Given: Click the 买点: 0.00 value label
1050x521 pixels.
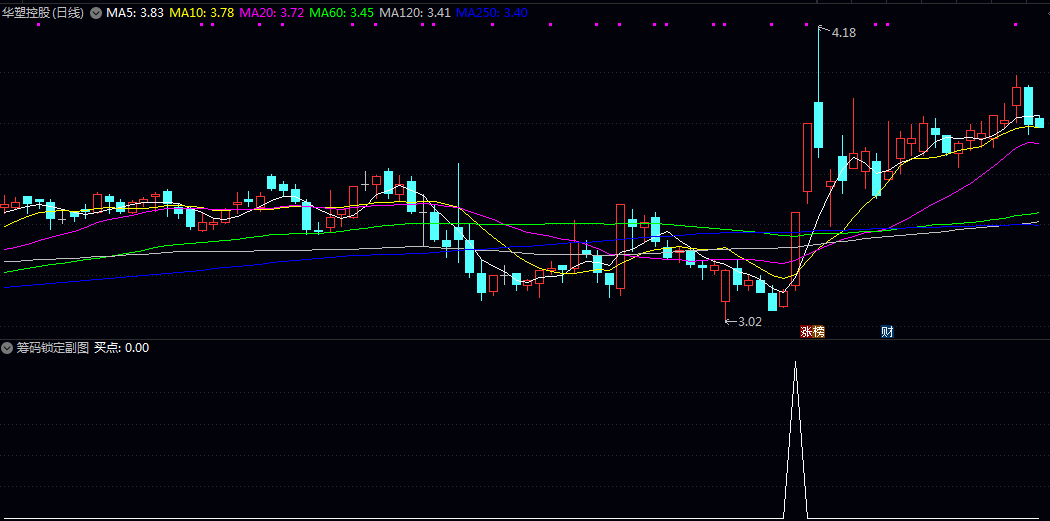Looking at the screenshot, I should (x=121, y=348).
